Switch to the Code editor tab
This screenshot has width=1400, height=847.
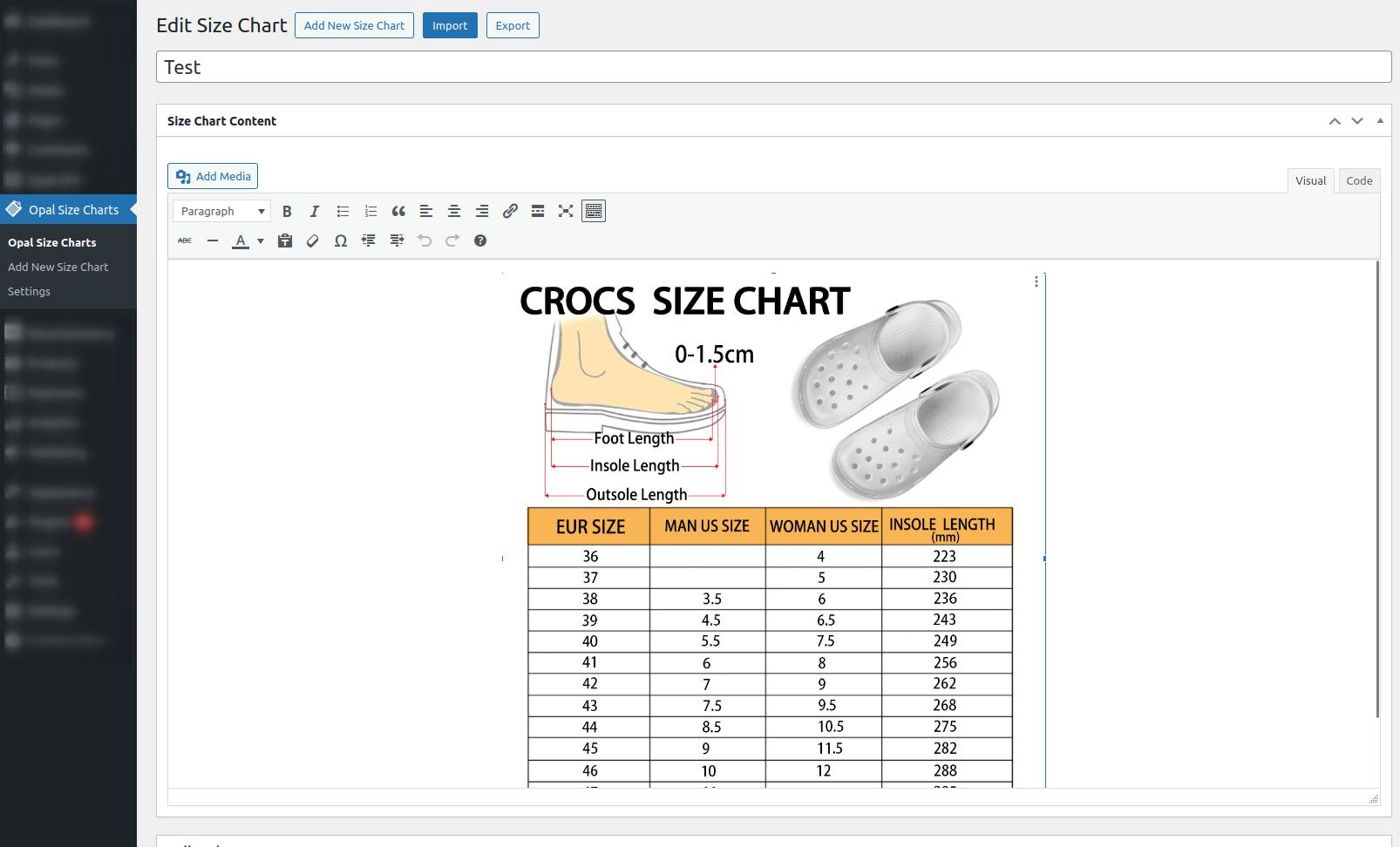1359,180
